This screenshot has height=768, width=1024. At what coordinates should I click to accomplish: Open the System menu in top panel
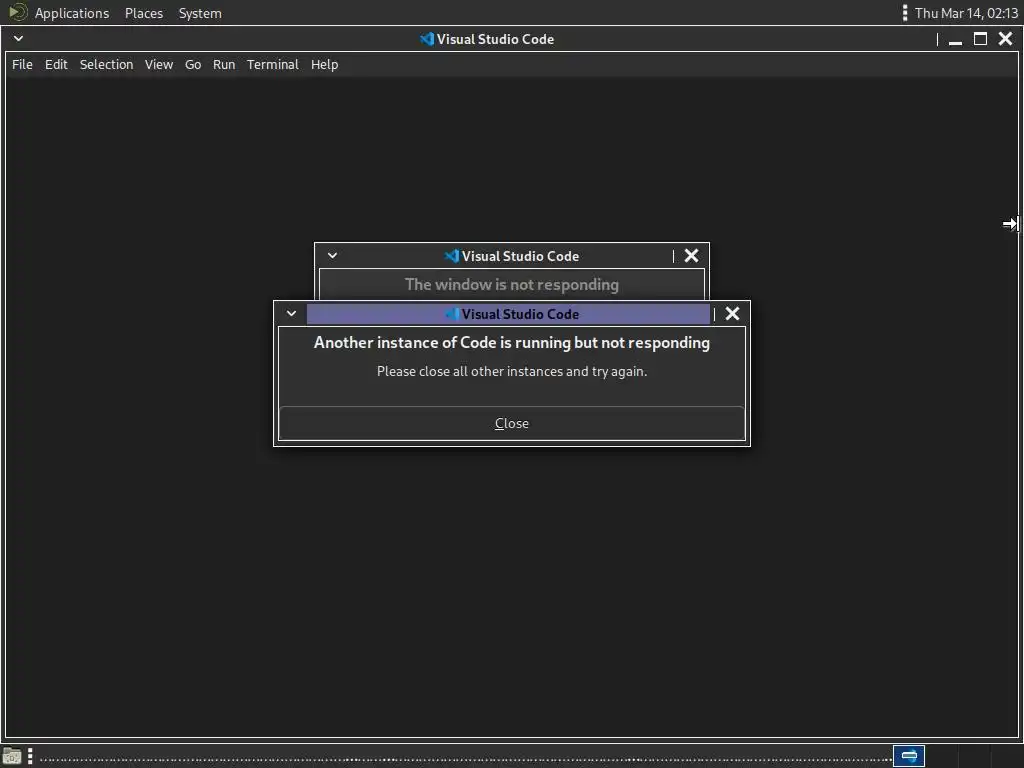click(x=200, y=13)
